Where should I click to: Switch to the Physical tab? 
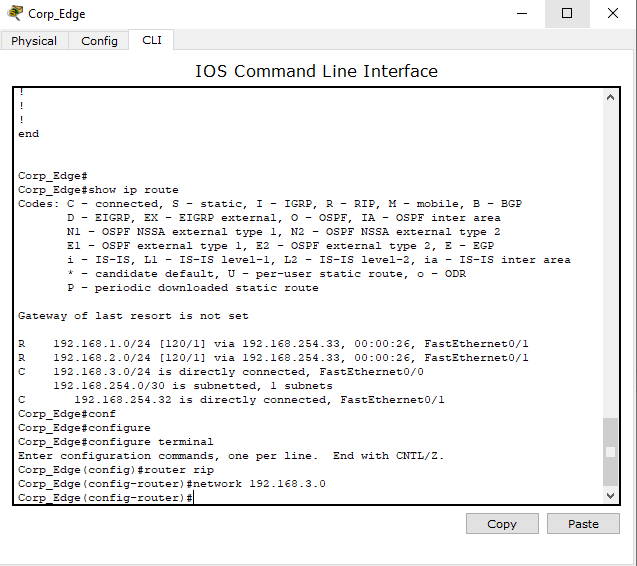[x=34, y=41]
